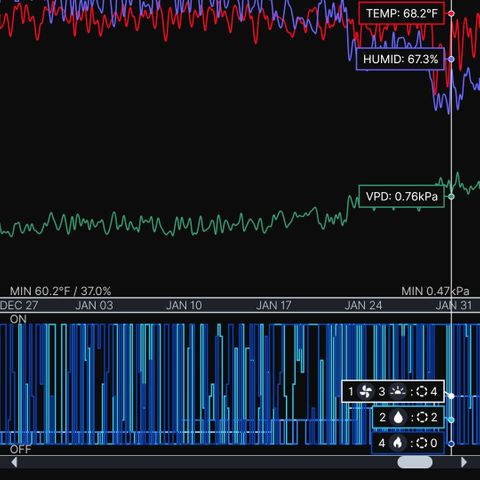Click the left arrow on the timeline scrollbar
Screen dimensions: 480x480
pos(14,462)
